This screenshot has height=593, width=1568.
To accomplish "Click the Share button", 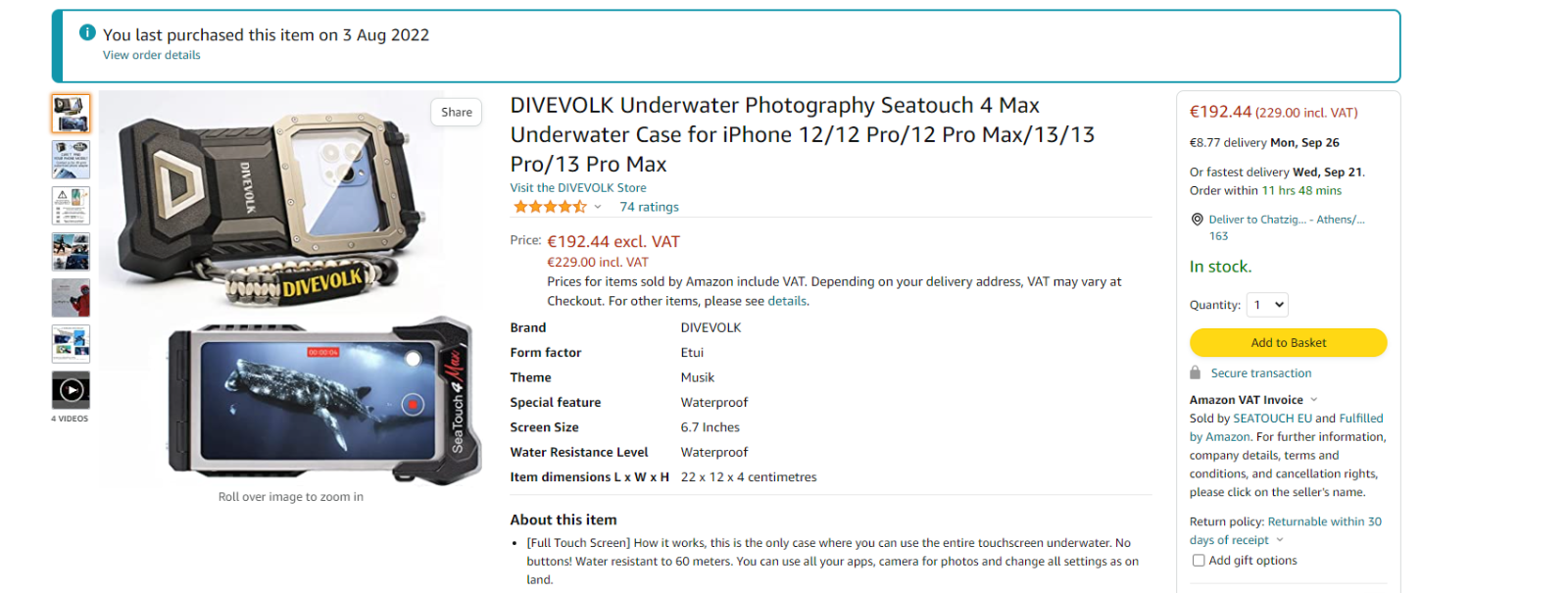I will (457, 112).
